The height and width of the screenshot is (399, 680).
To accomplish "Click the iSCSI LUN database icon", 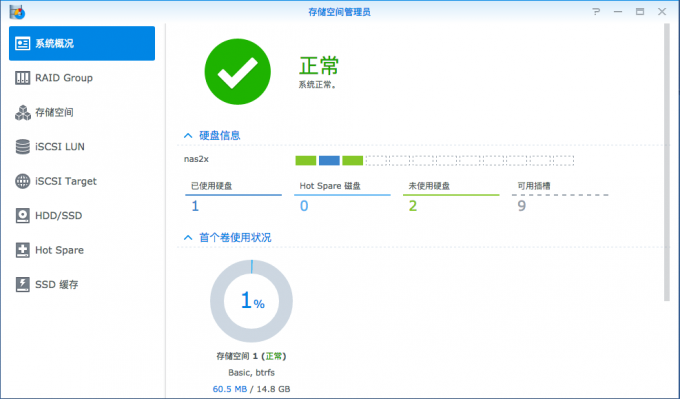I will 23,147.
